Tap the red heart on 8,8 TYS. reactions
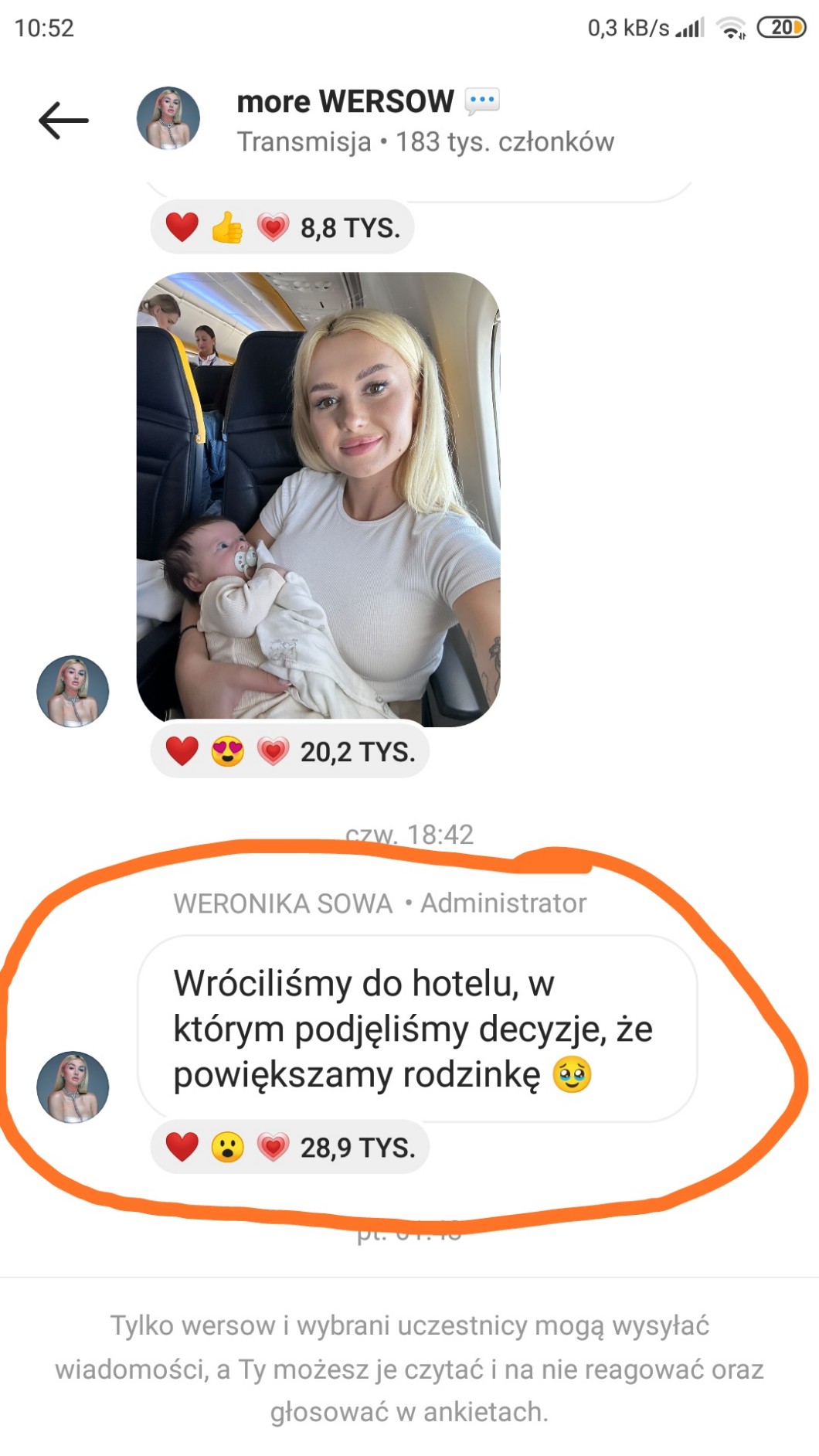The width and height of the screenshot is (819, 1456). (182, 227)
